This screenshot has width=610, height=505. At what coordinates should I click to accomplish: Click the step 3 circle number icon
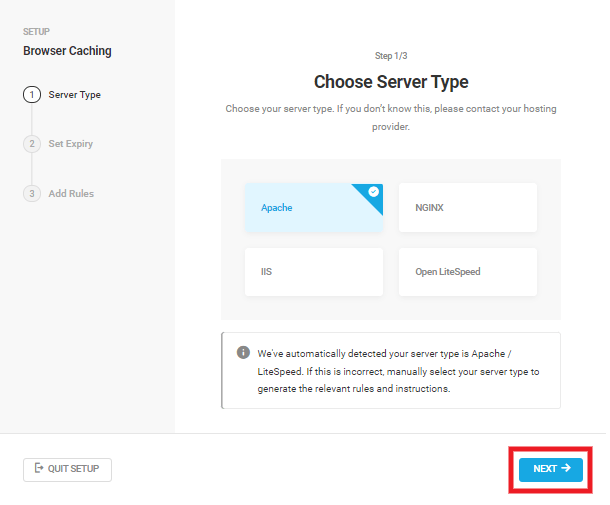[32, 193]
